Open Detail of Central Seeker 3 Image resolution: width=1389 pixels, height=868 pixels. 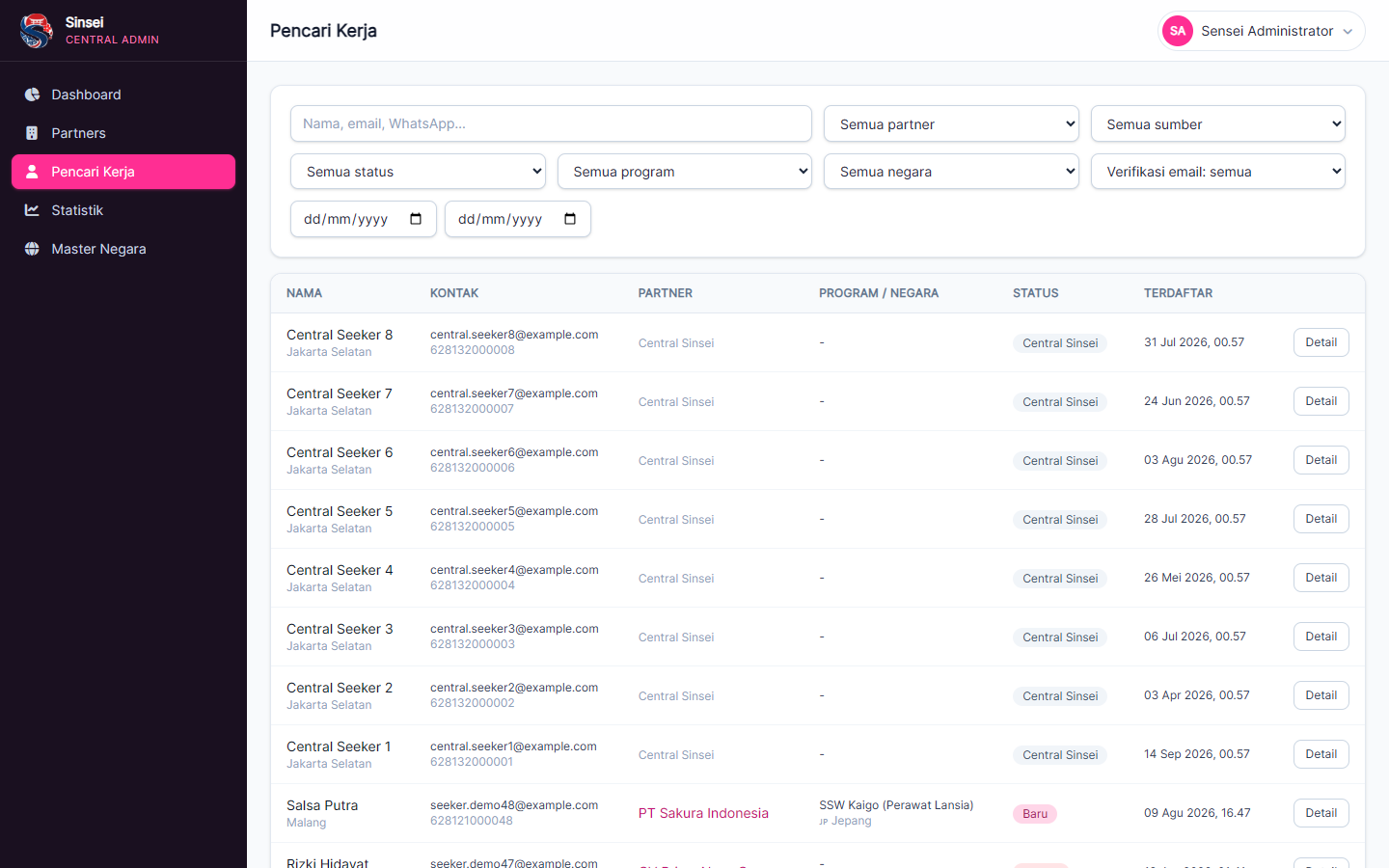pos(1321,637)
